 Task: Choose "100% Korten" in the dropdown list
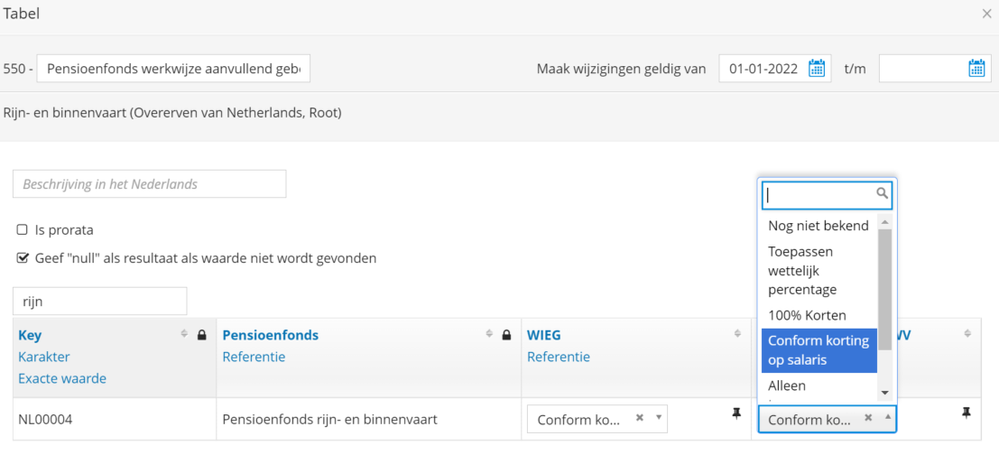point(806,315)
